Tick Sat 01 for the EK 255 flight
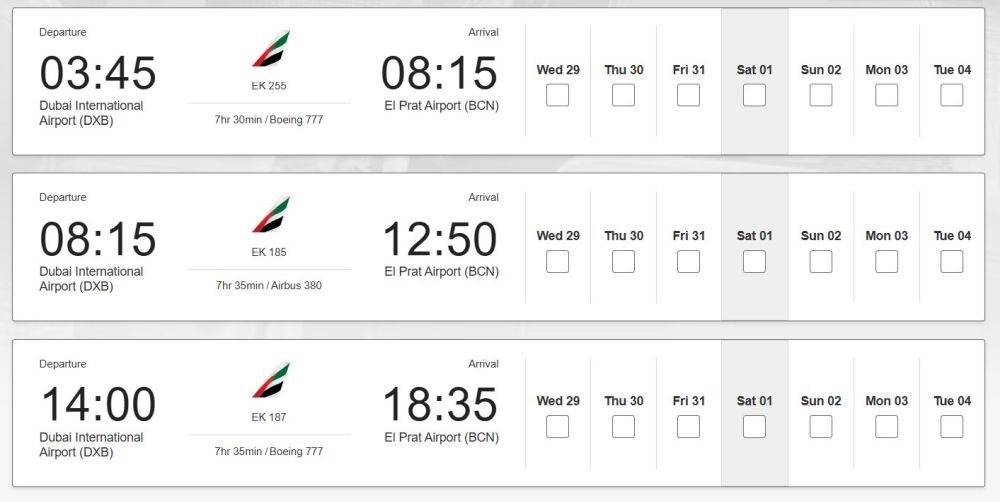 754,95
